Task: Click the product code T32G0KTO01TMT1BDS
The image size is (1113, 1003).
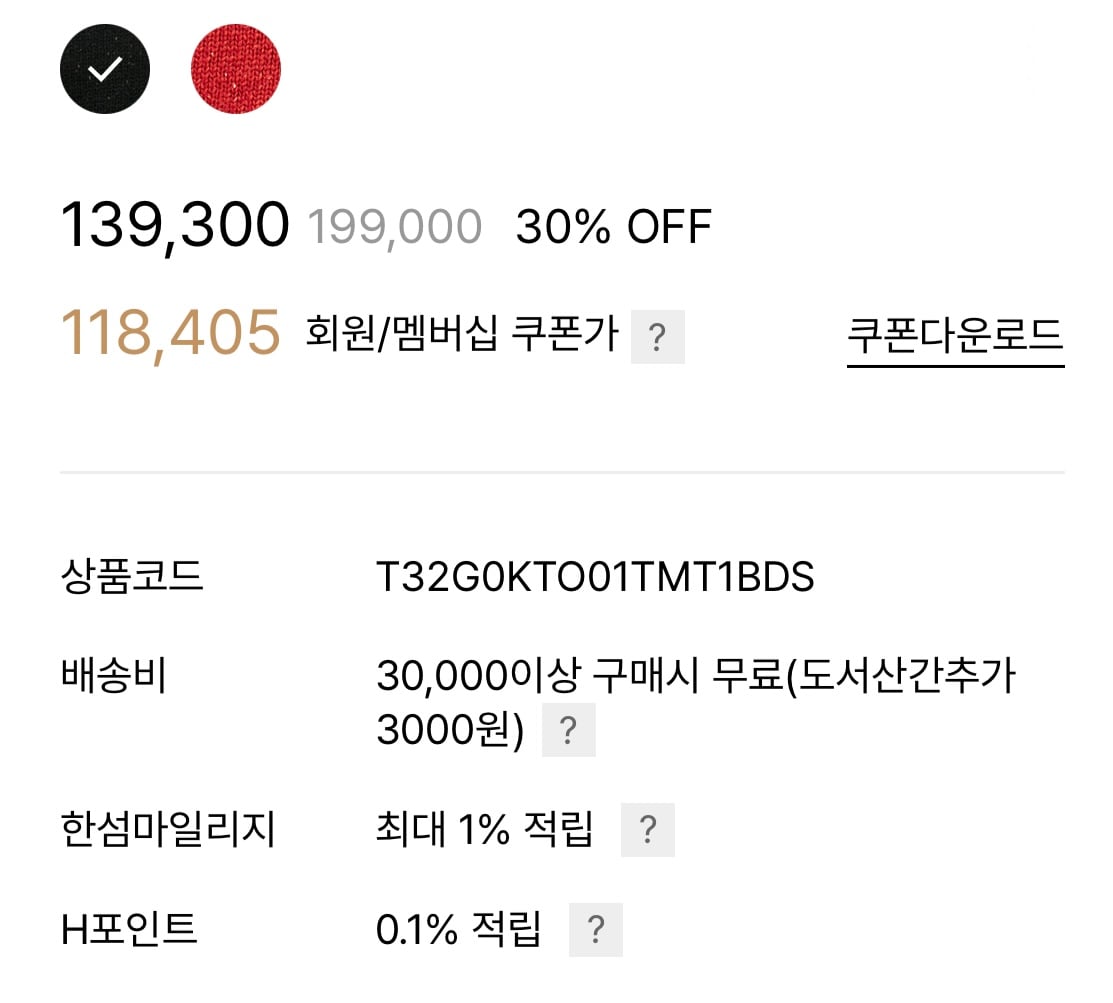Action: point(595,577)
